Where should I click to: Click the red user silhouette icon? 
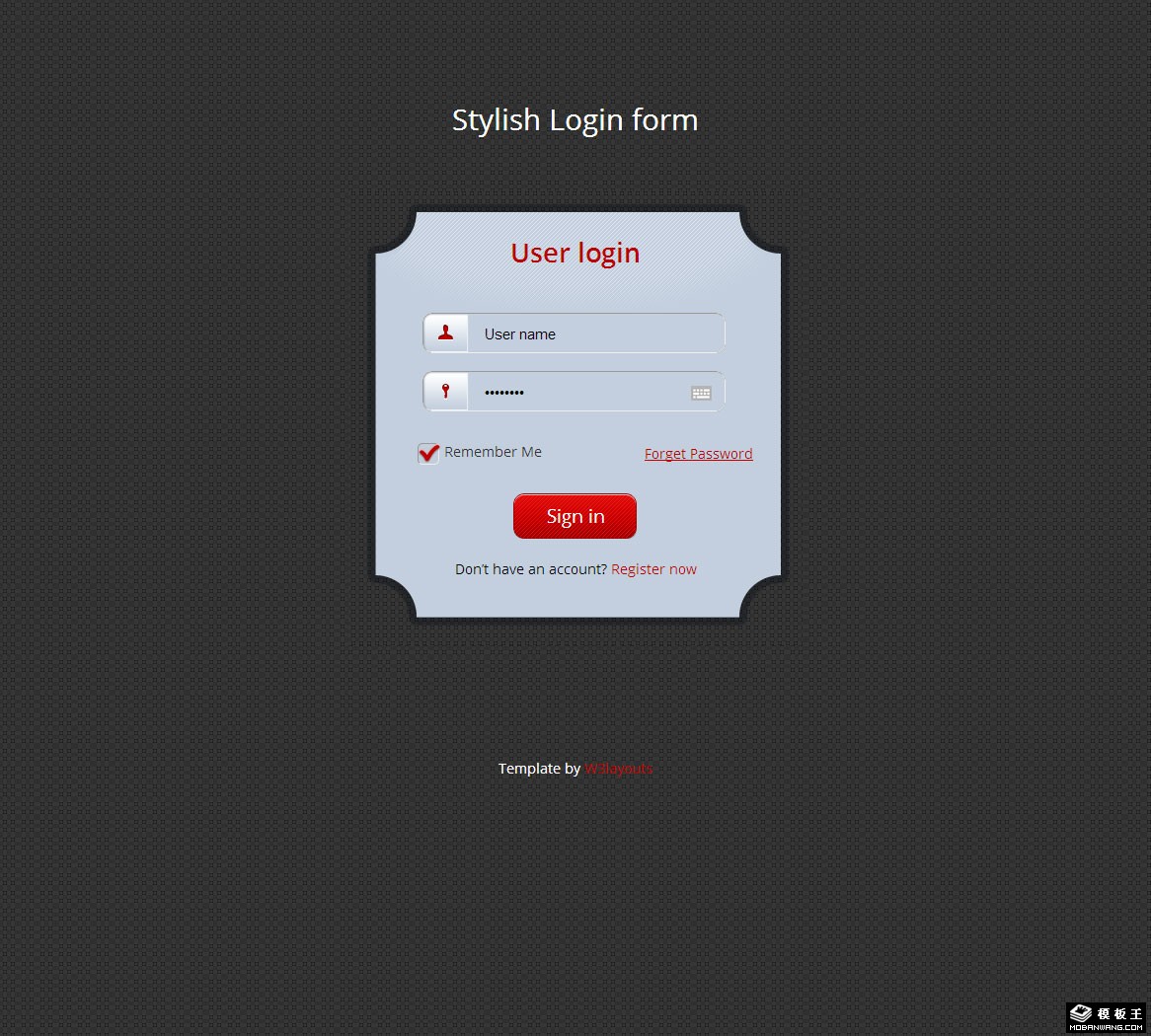tap(446, 333)
